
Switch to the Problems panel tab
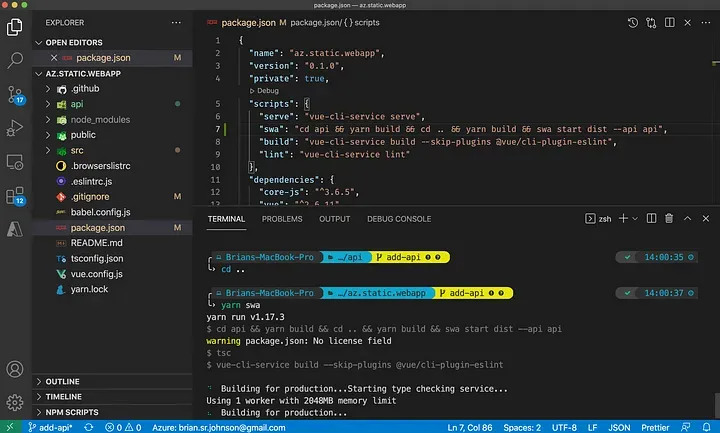282,219
